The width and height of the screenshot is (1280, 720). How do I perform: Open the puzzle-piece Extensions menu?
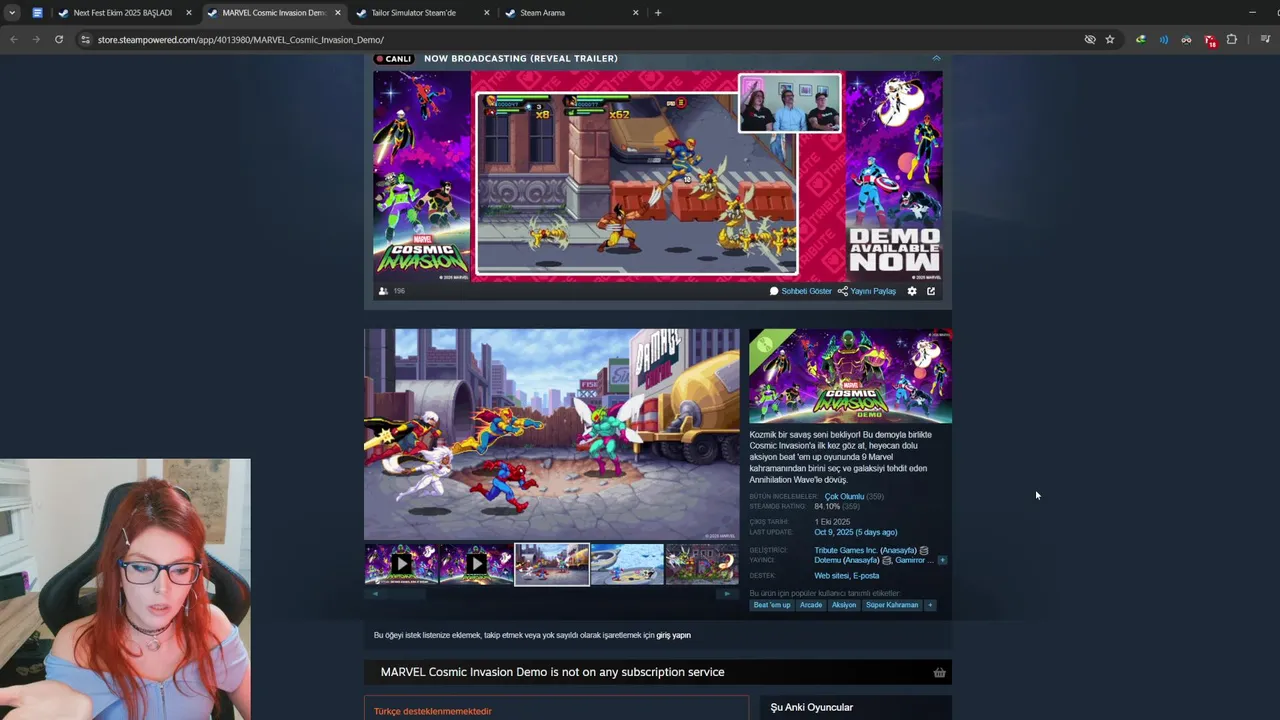coord(1232,39)
